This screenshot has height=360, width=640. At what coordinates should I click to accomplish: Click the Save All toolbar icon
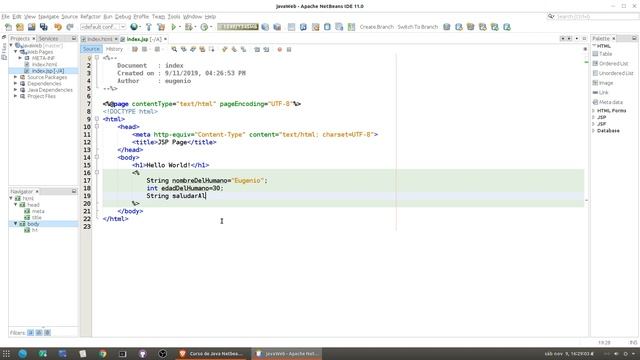point(44,27)
